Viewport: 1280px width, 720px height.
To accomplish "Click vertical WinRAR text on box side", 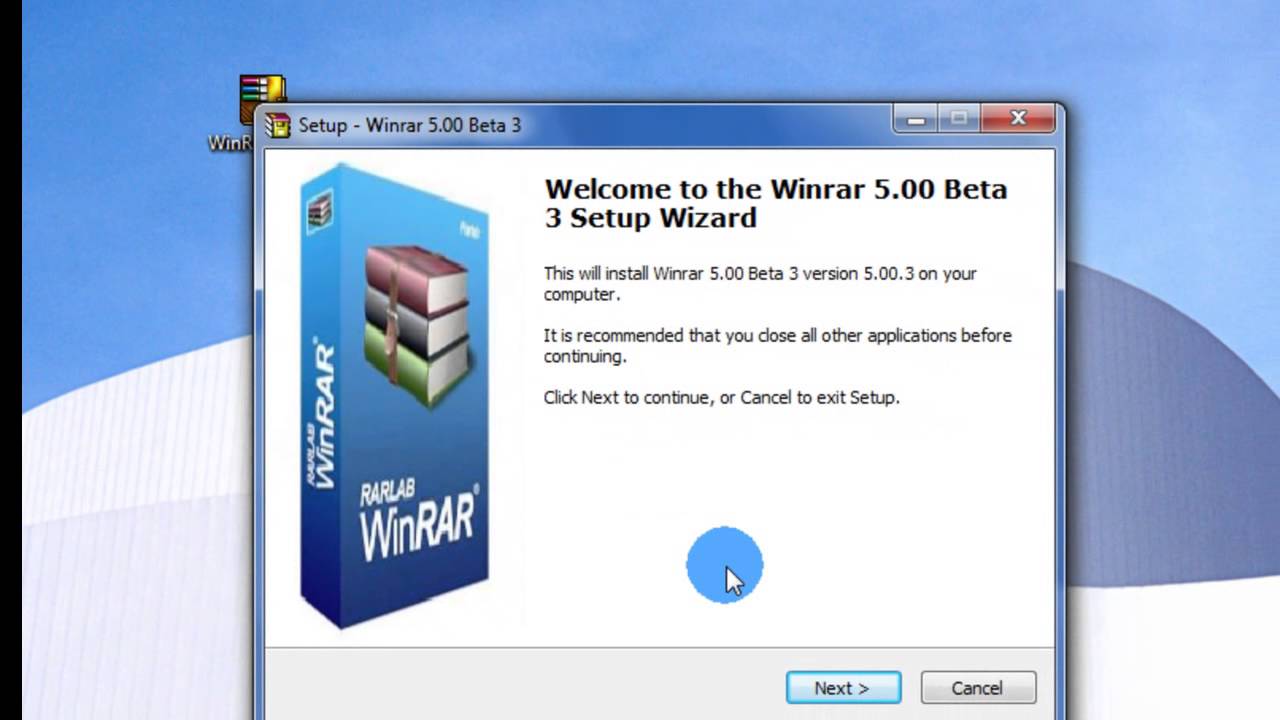I will coord(323,417).
